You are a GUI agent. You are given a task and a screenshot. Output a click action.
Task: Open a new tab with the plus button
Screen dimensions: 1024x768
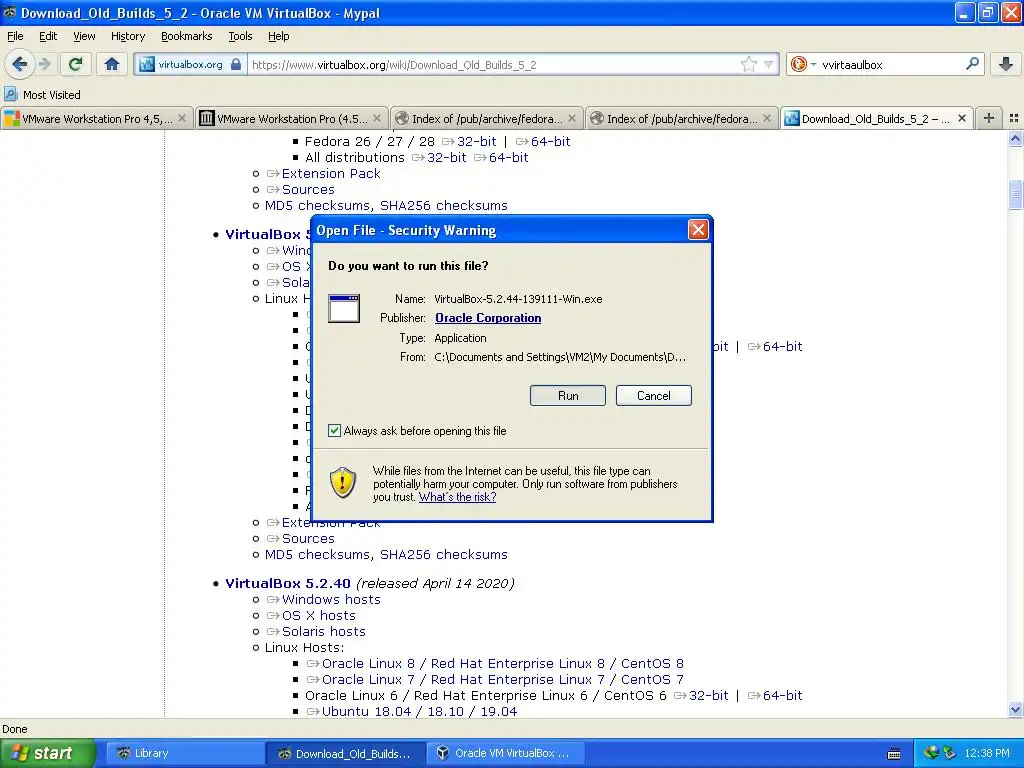(989, 118)
